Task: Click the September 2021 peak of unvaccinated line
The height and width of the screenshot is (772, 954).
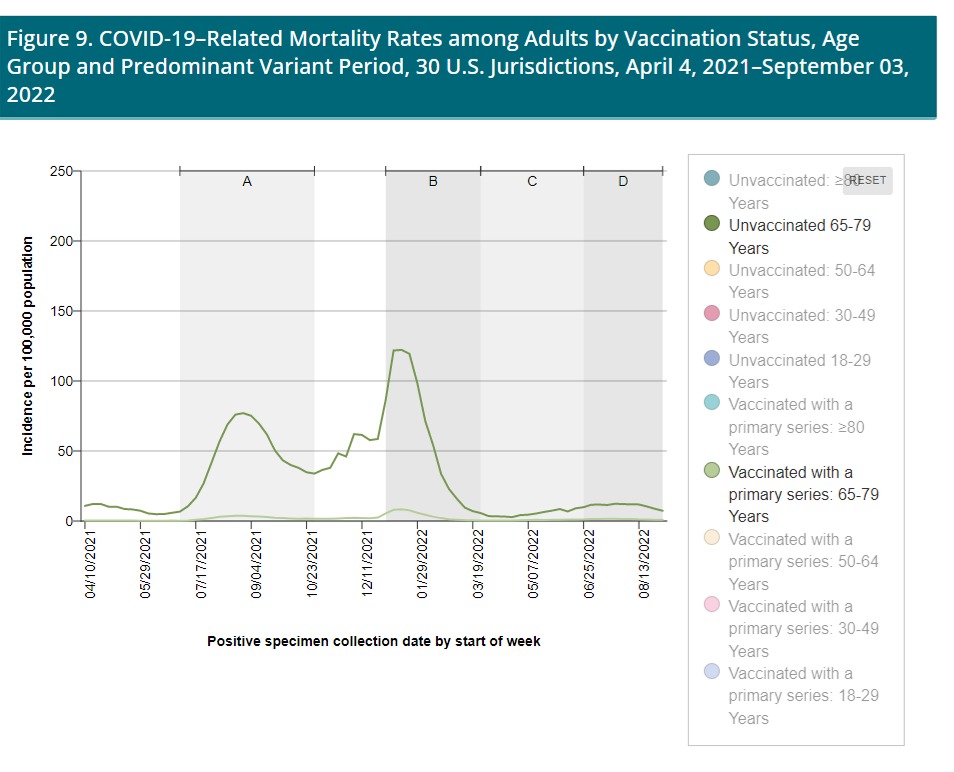Action: [243, 413]
